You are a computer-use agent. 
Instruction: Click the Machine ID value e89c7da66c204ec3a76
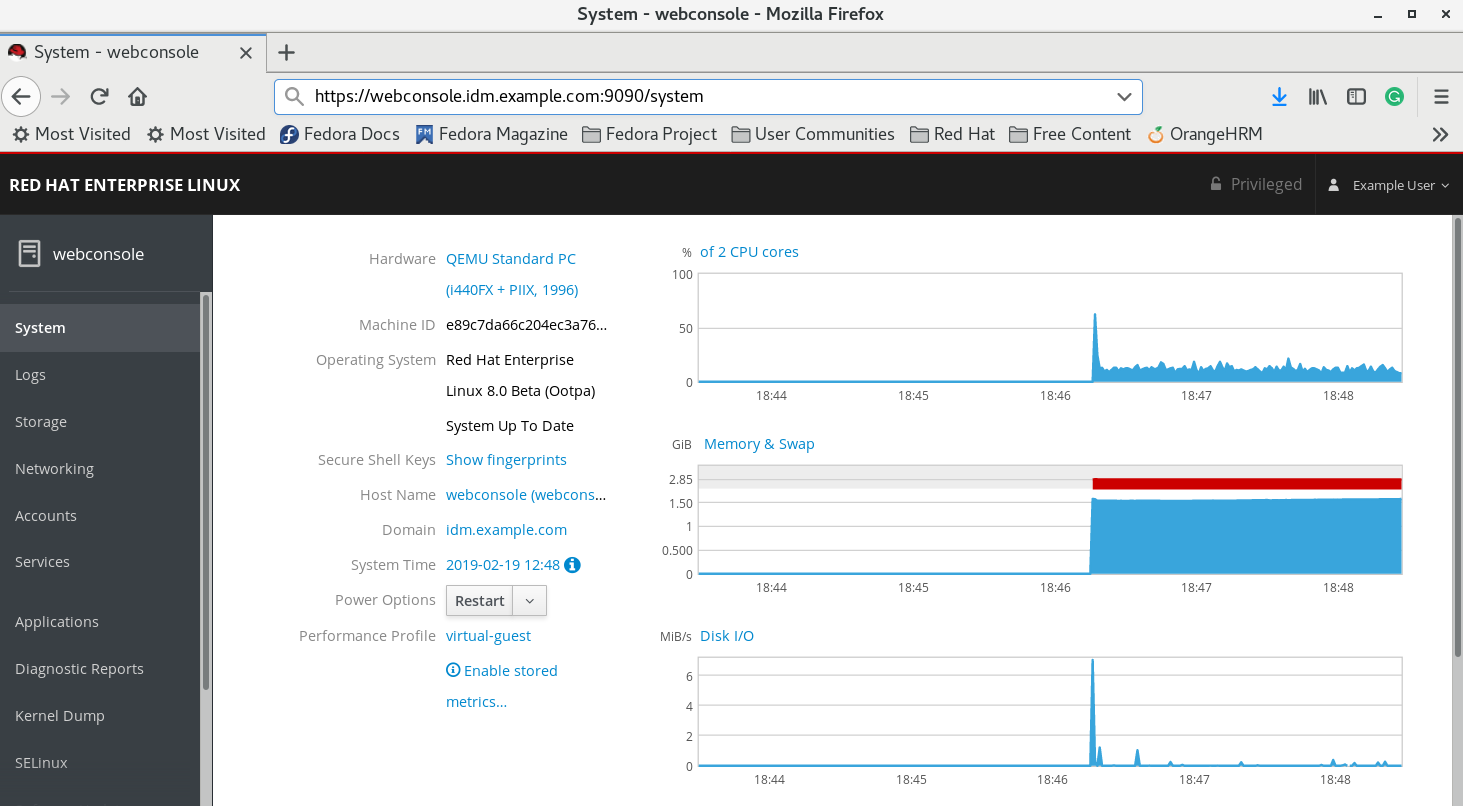pos(526,325)
